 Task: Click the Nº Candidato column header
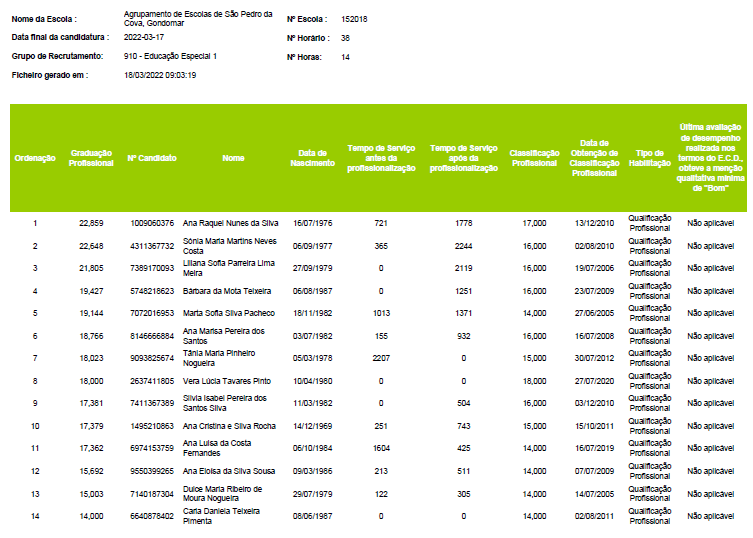click(152, 158)
